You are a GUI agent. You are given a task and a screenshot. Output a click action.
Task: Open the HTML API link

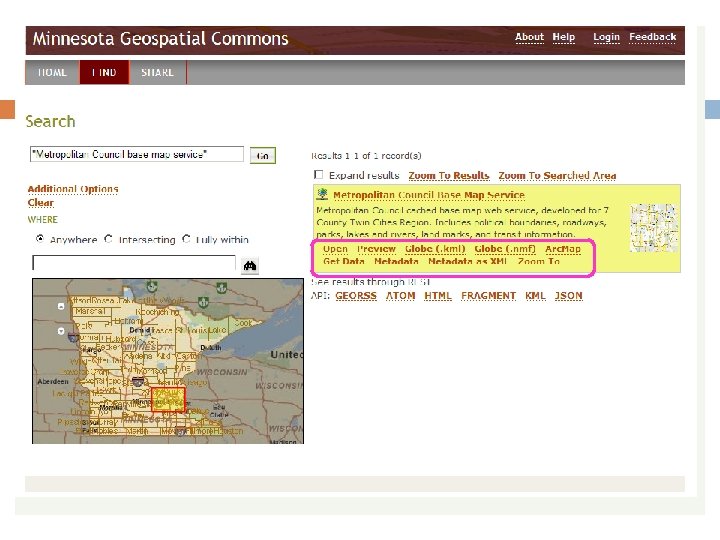pyautogui.click(x=438, y=296)
